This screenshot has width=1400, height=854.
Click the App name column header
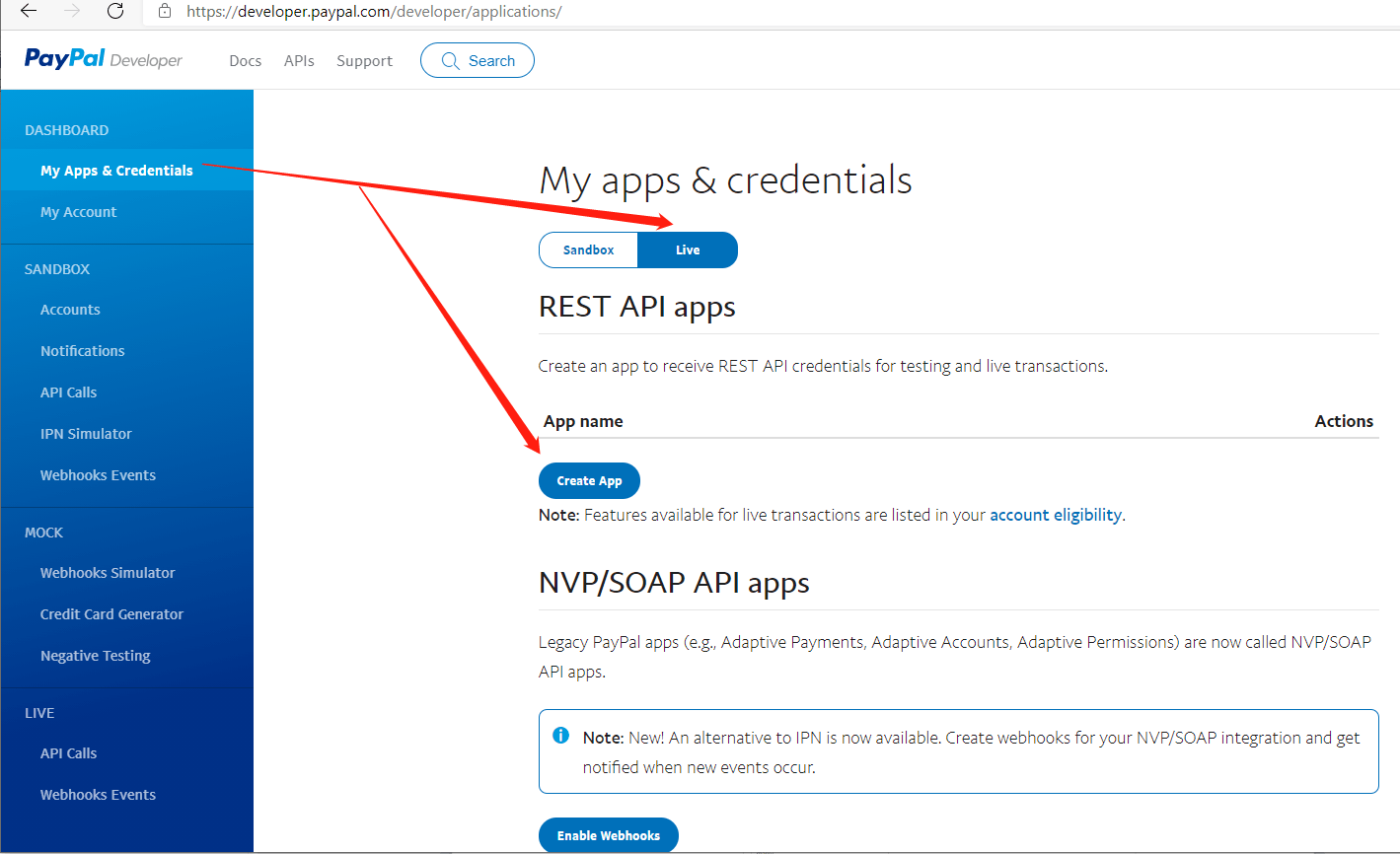pos(583,421)
